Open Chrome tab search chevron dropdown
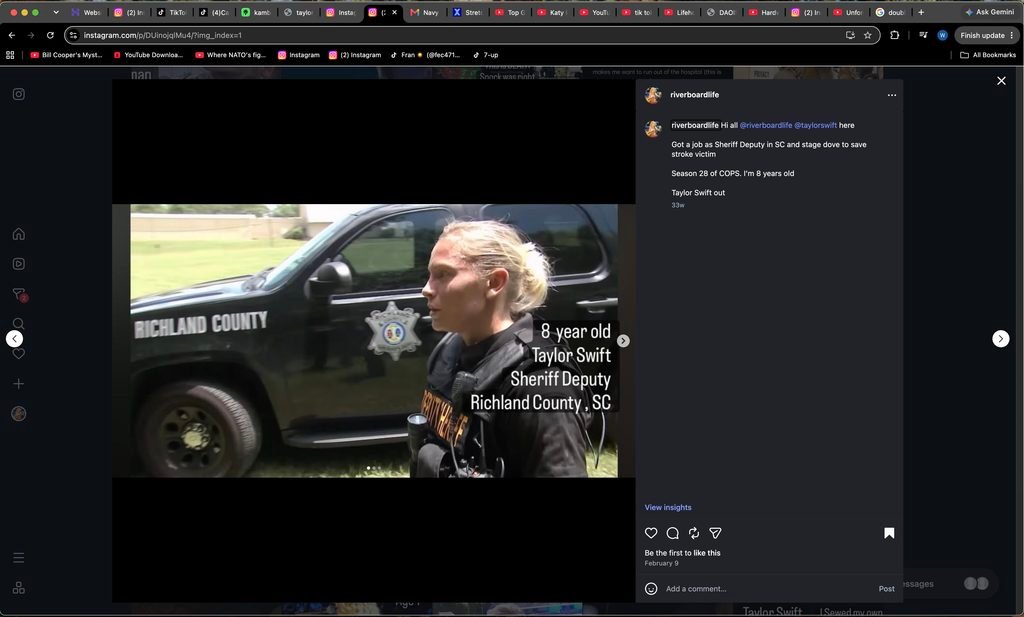Image resolution: width=1024 pixels, height=617 pixels. click(x=56, y=12)
